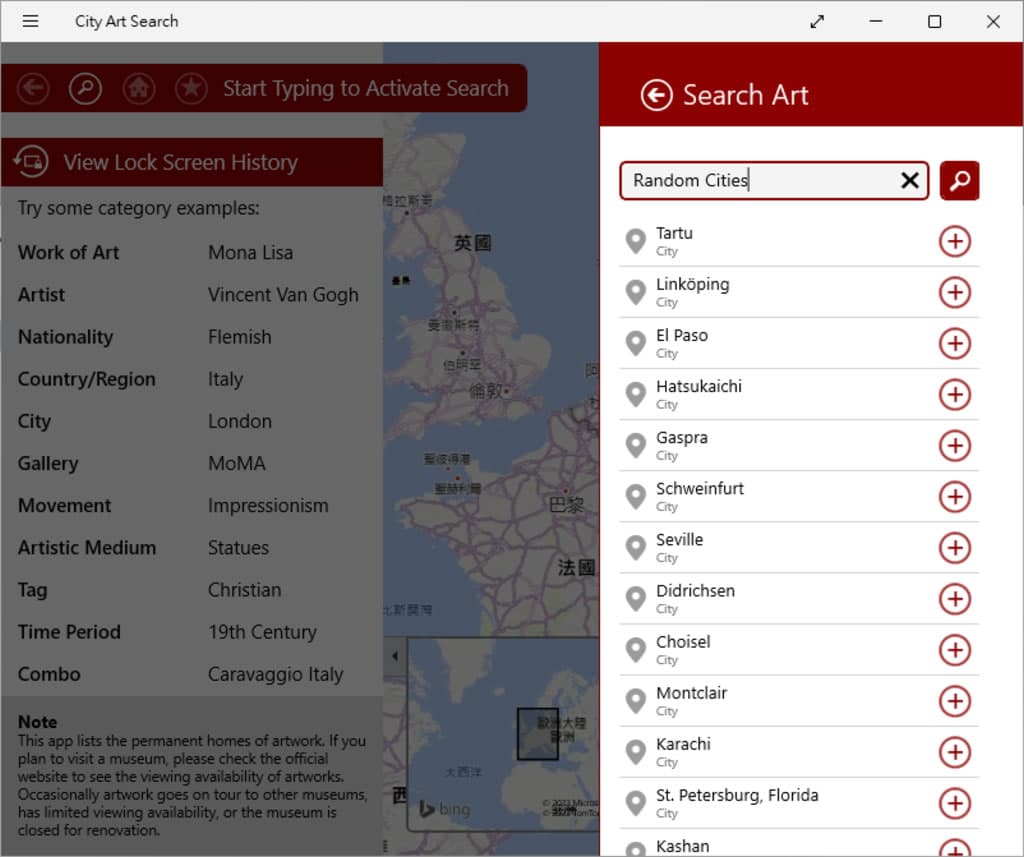Clear the search box with the X

point(910,180)
